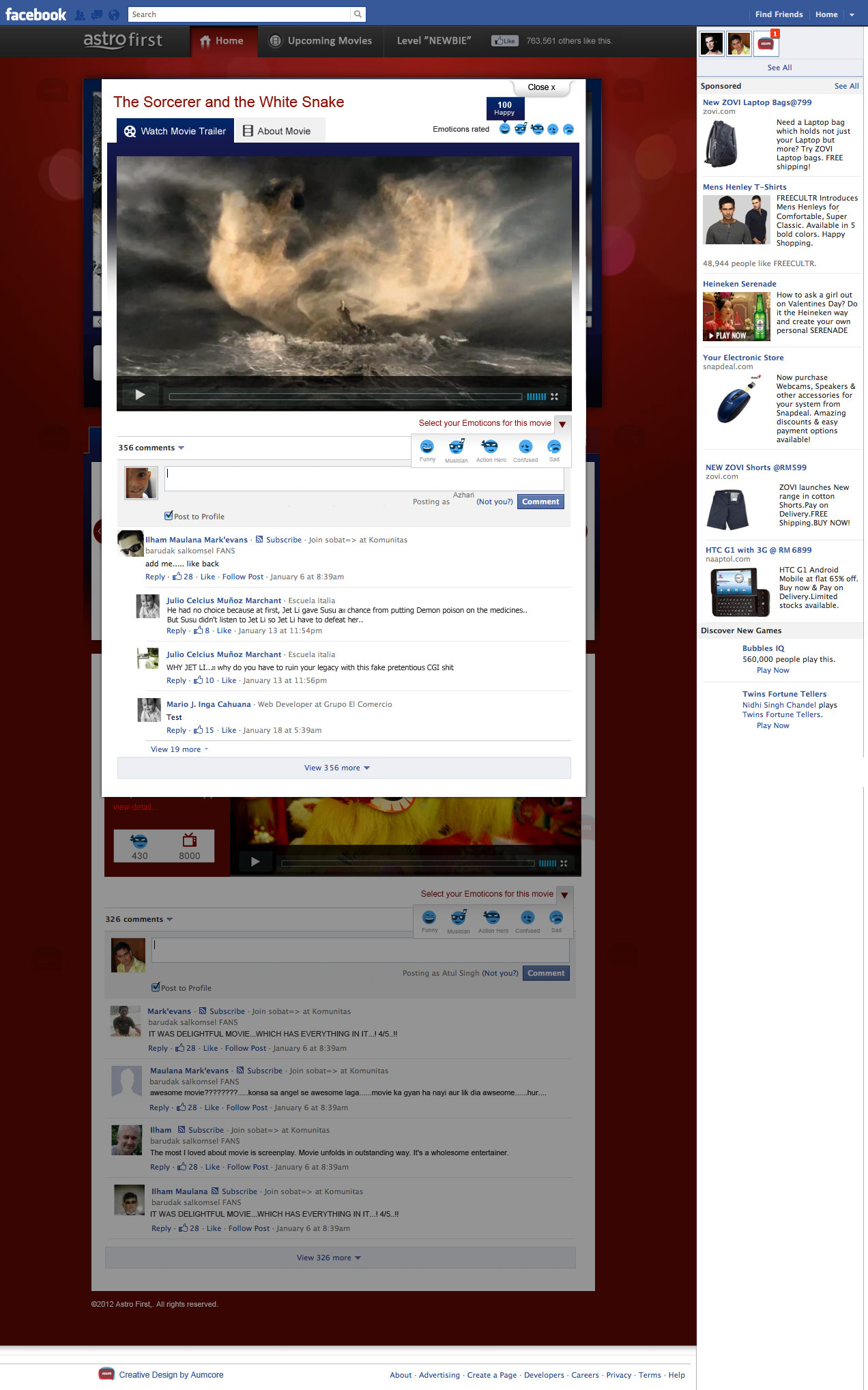Expand View 356 more comments
This screenshot has width=868, height=1390.
pyautogui.click(x=344, y=768)
